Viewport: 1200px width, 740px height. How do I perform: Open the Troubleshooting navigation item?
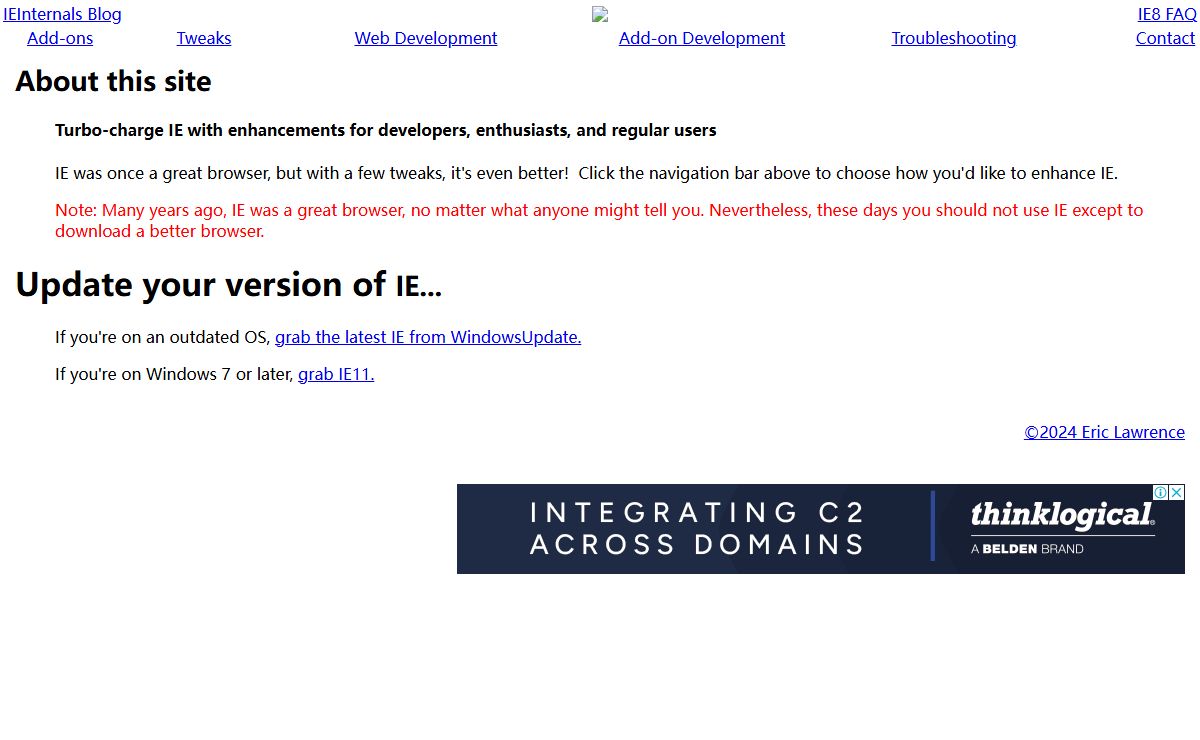point(954,38)
